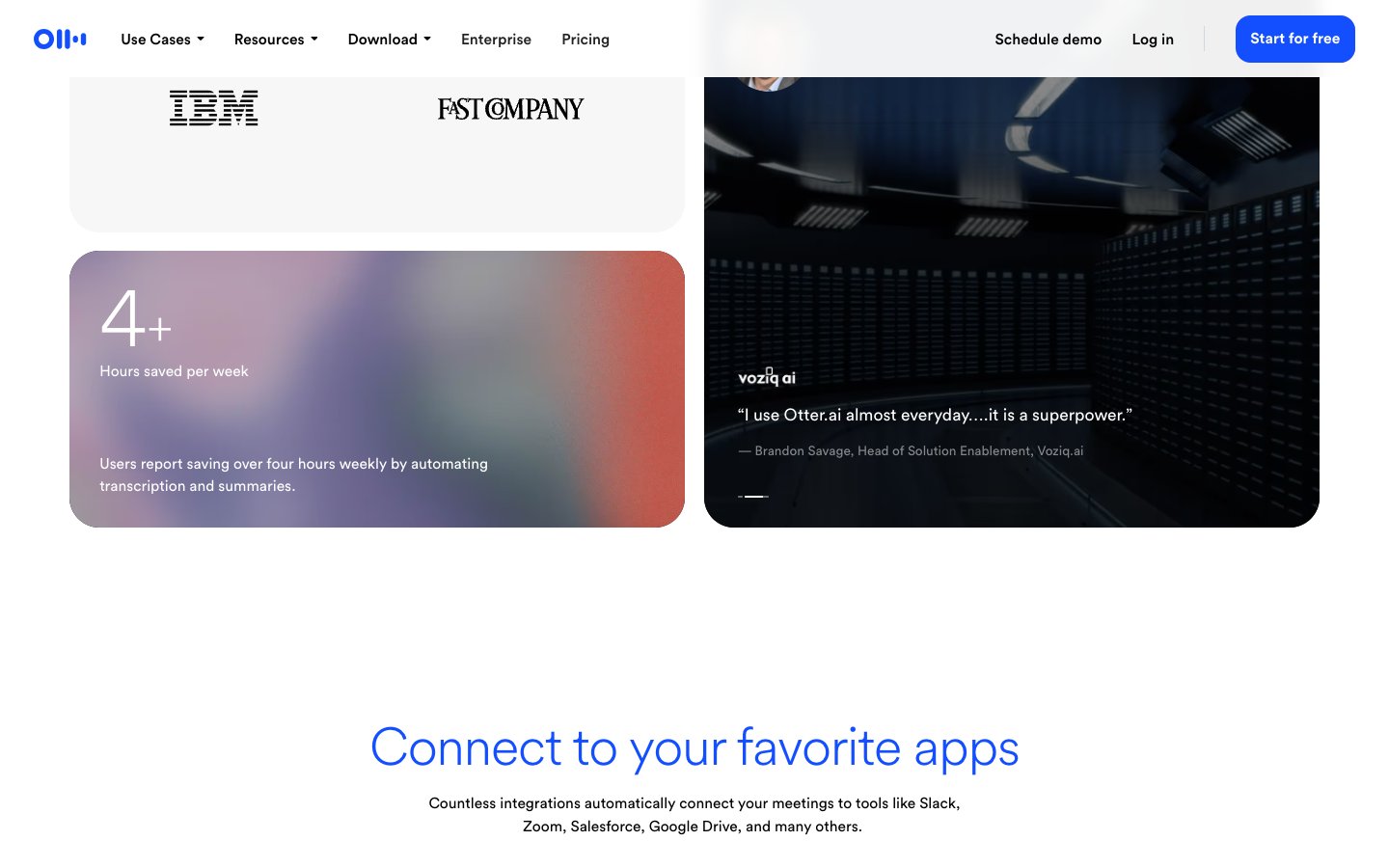Click the voziq ai logo
The width and height of the screenshot is (1389, 868).
coord(767,377)
